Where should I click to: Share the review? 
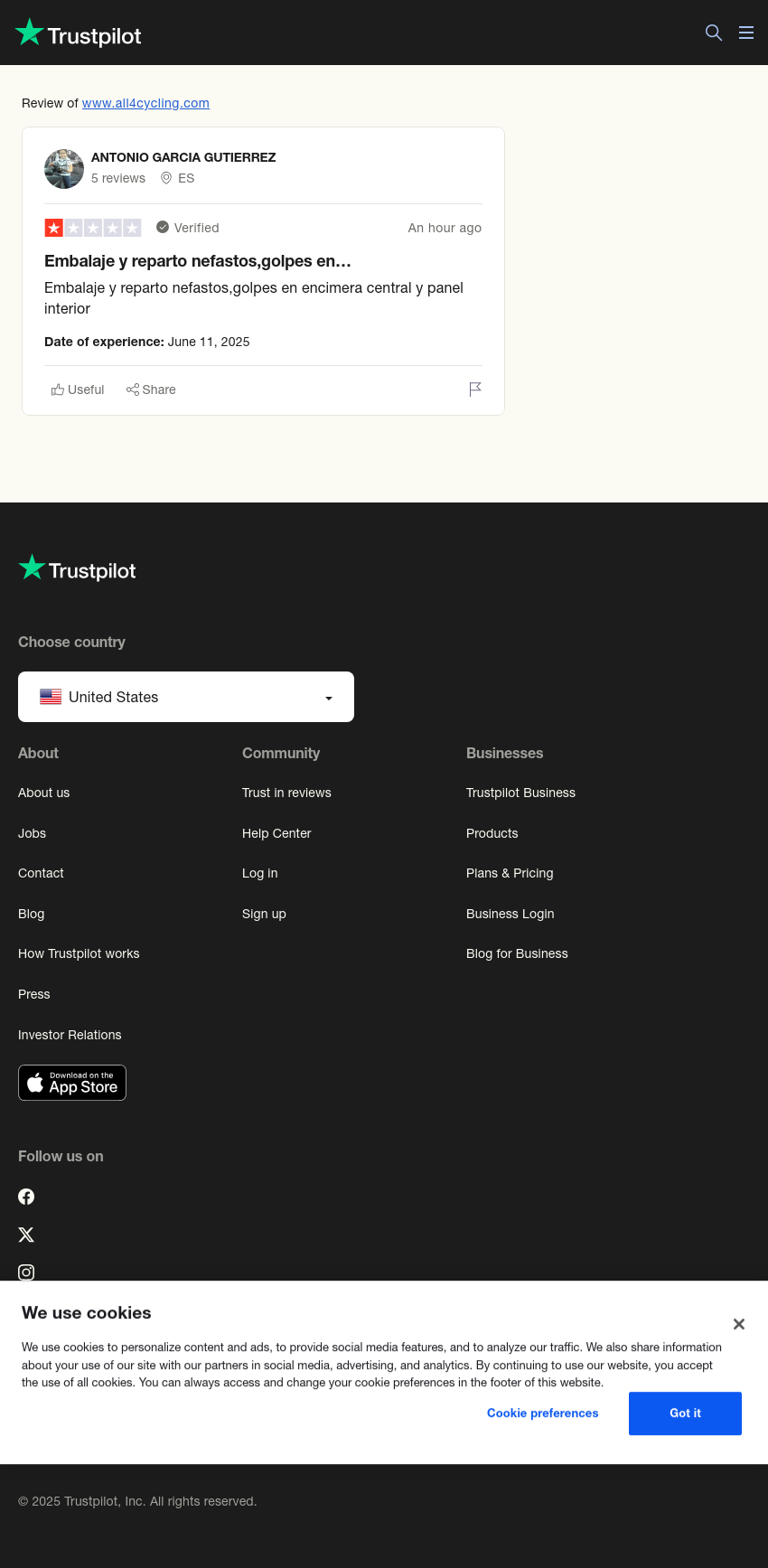(151, 390)
